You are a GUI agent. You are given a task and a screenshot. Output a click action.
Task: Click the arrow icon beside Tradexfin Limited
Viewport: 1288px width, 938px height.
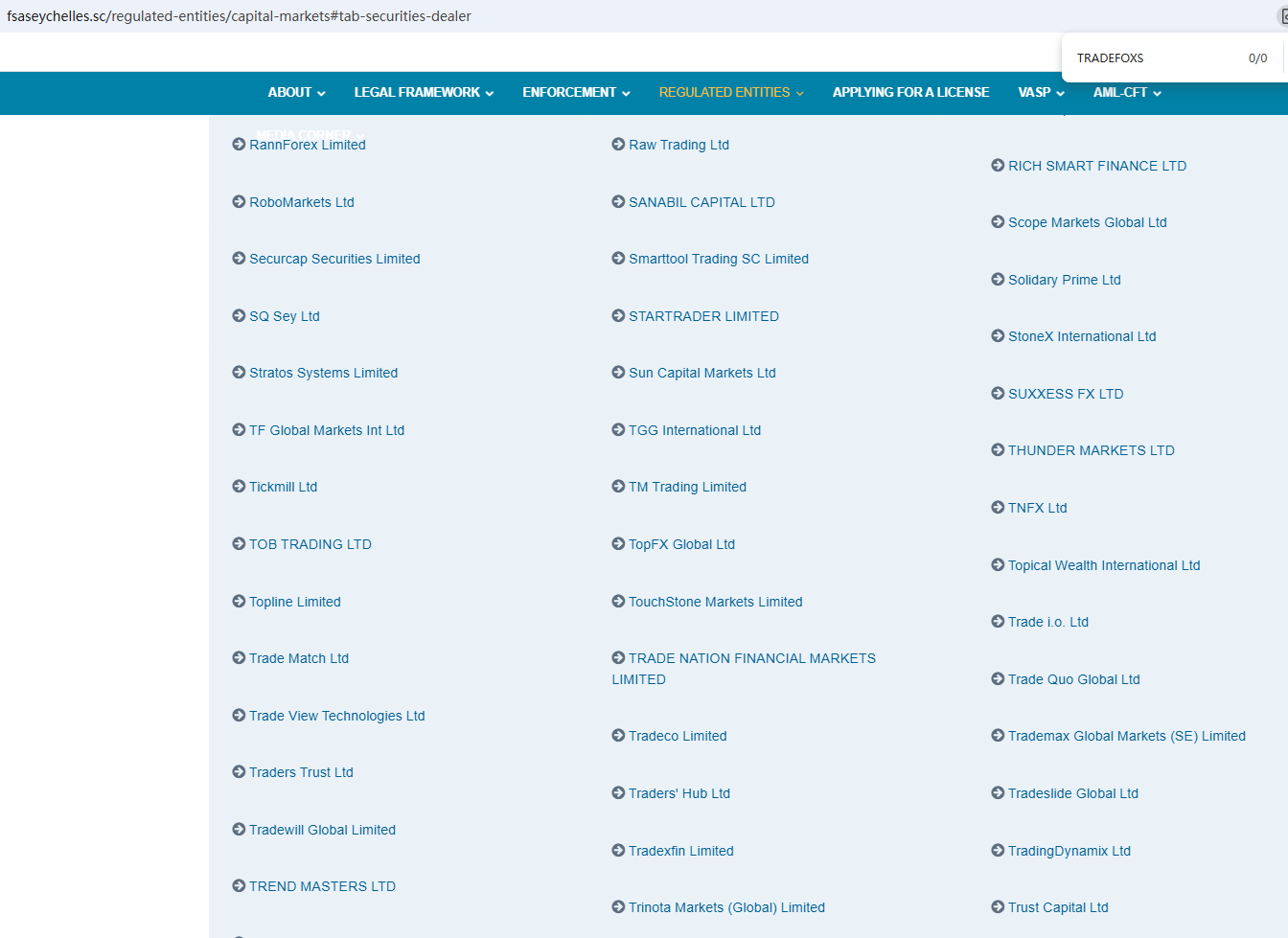(618, 851)
